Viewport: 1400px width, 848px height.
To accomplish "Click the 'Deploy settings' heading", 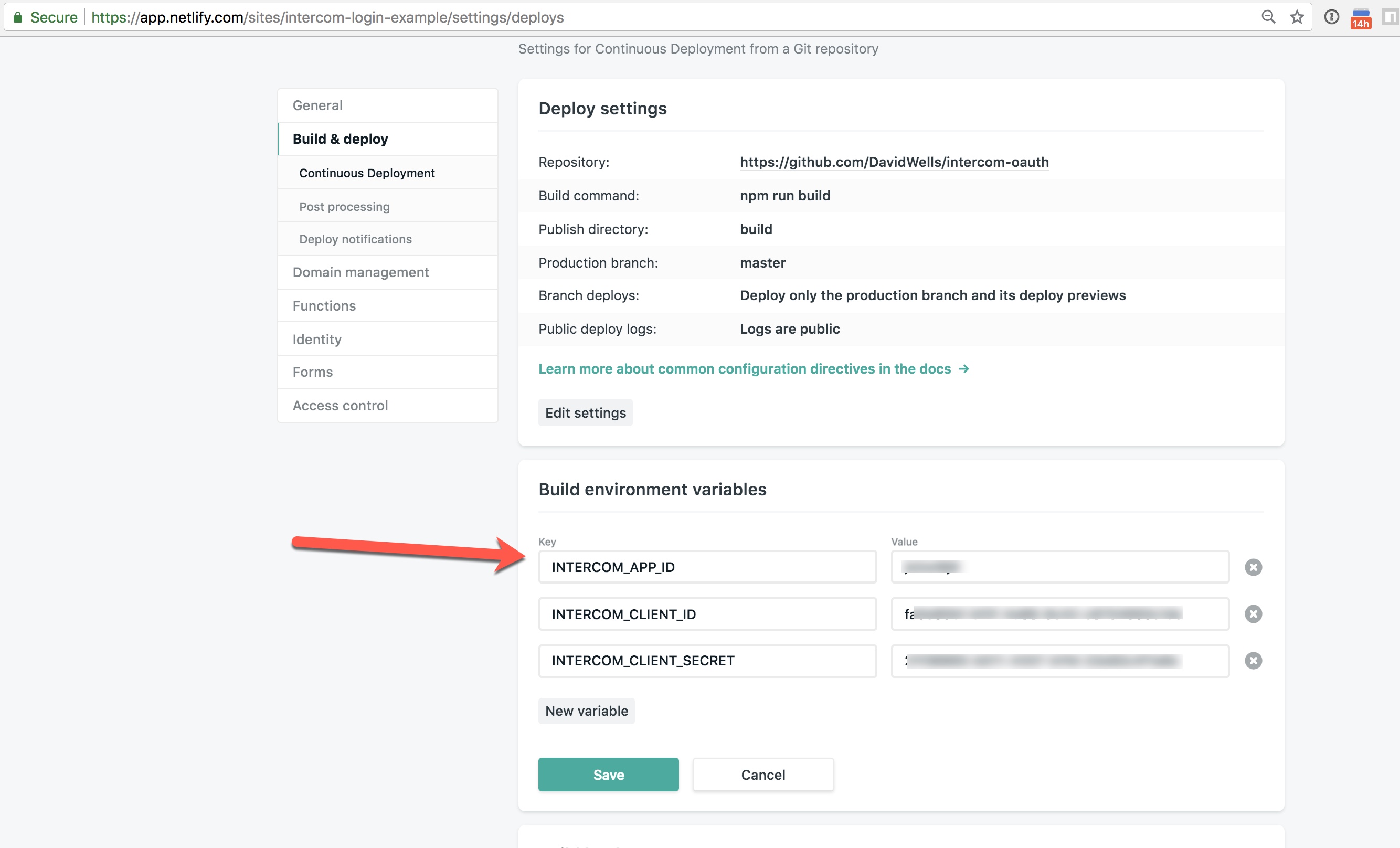I will (x=602, y=108).
